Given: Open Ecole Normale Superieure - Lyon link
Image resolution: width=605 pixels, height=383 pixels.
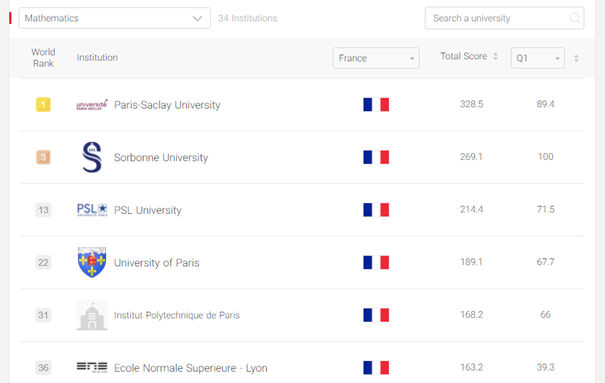Looking at the screenshot, I should (191, 368).
